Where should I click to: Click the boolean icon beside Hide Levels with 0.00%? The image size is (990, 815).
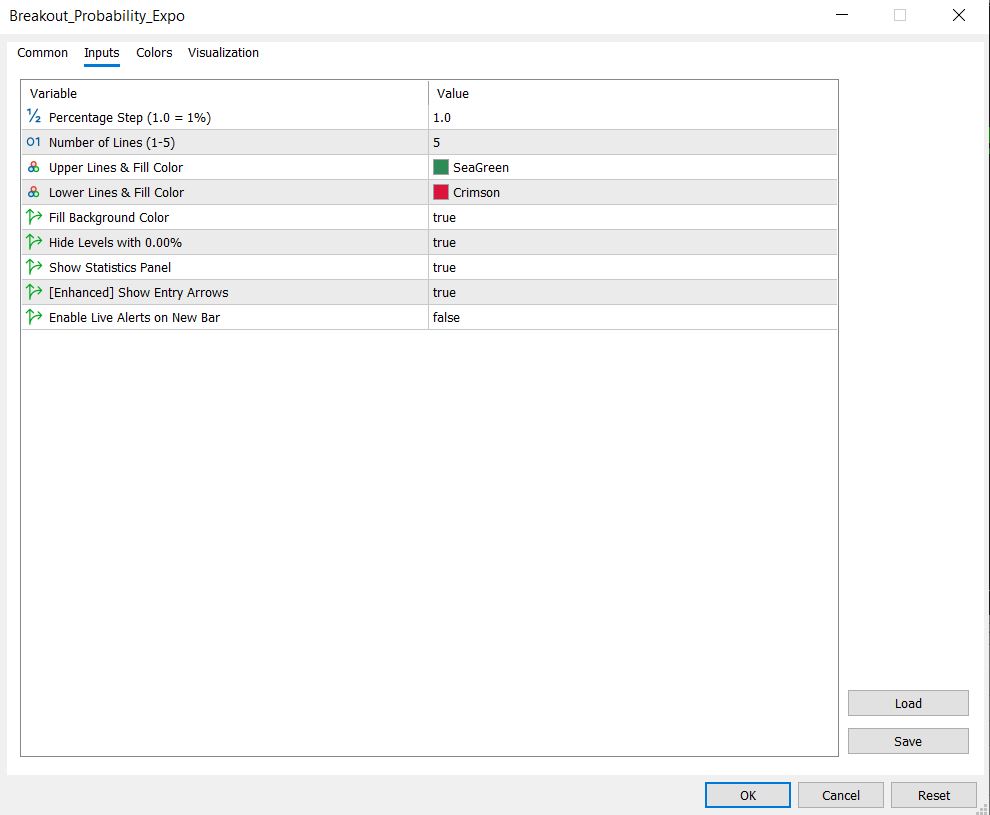pos(33,242)
